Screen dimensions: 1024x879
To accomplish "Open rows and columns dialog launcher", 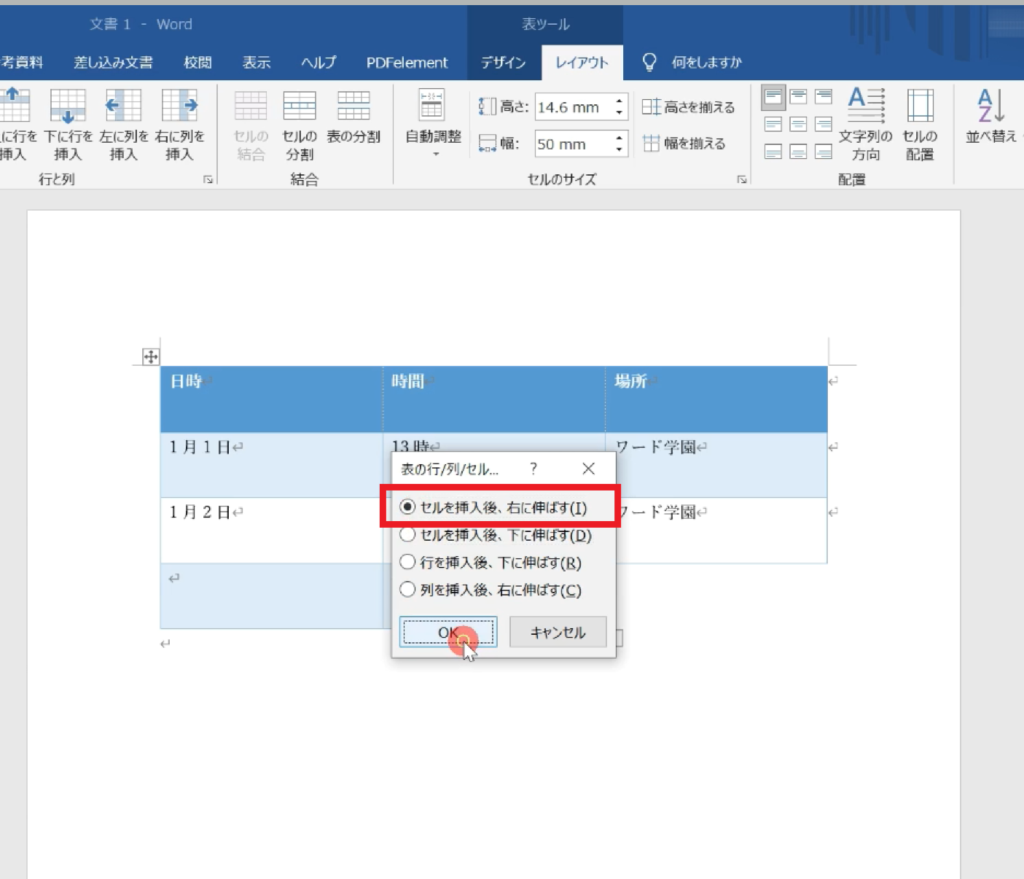I will pyautogui.click(x=208, y=180).
